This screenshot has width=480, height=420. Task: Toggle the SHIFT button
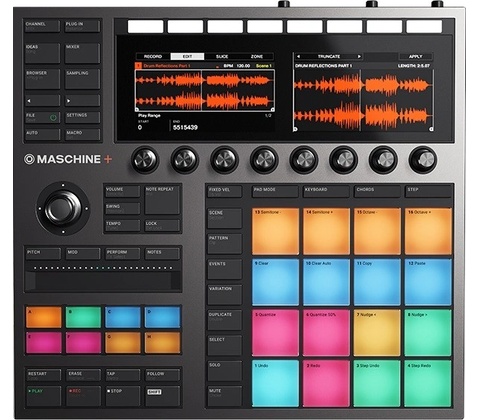click(x=162, y=396)
